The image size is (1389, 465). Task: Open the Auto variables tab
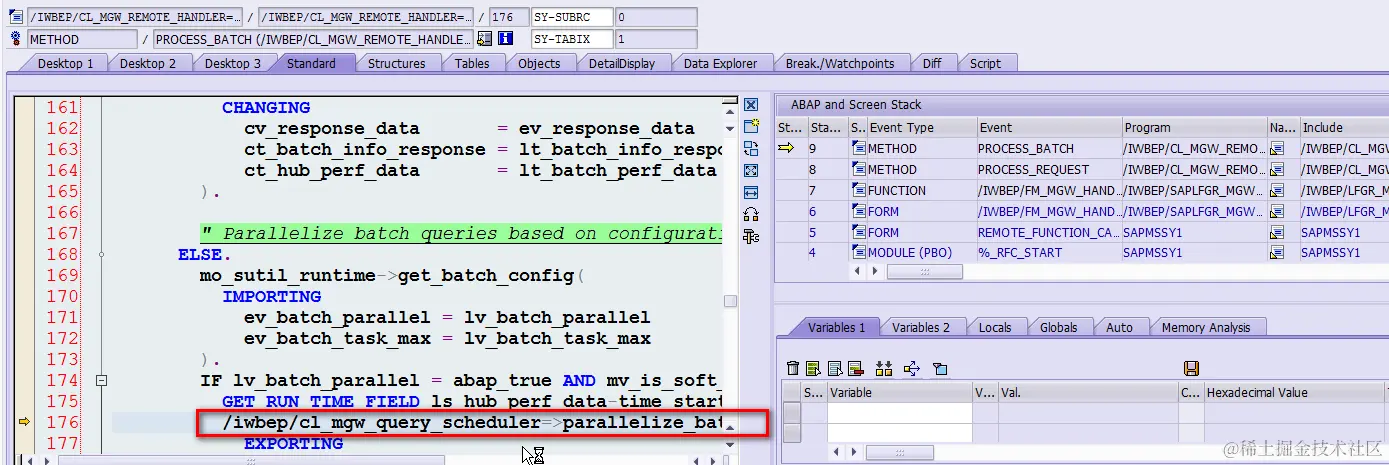1119,327
